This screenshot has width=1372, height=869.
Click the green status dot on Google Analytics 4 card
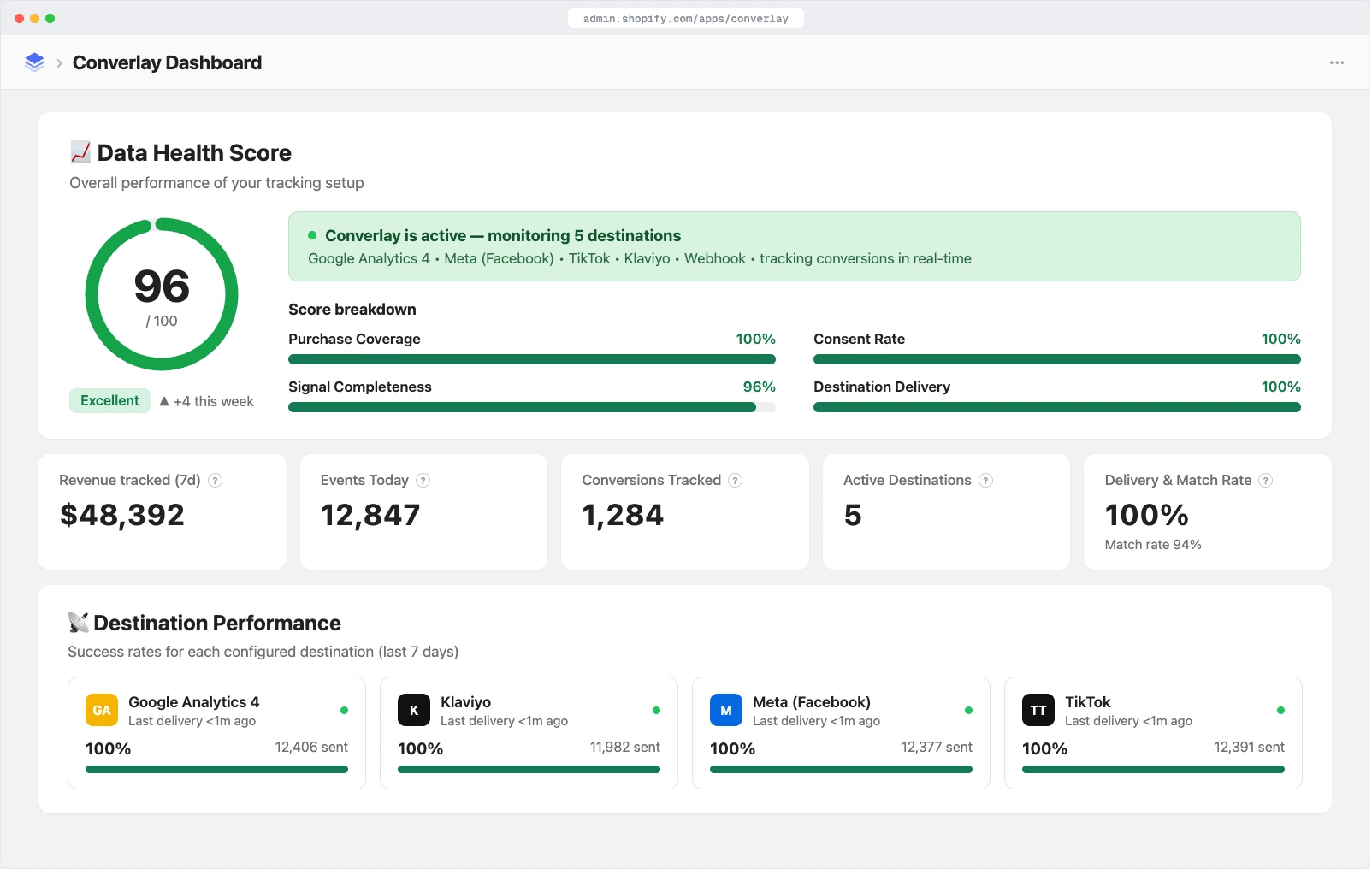[x=344, y=711]
